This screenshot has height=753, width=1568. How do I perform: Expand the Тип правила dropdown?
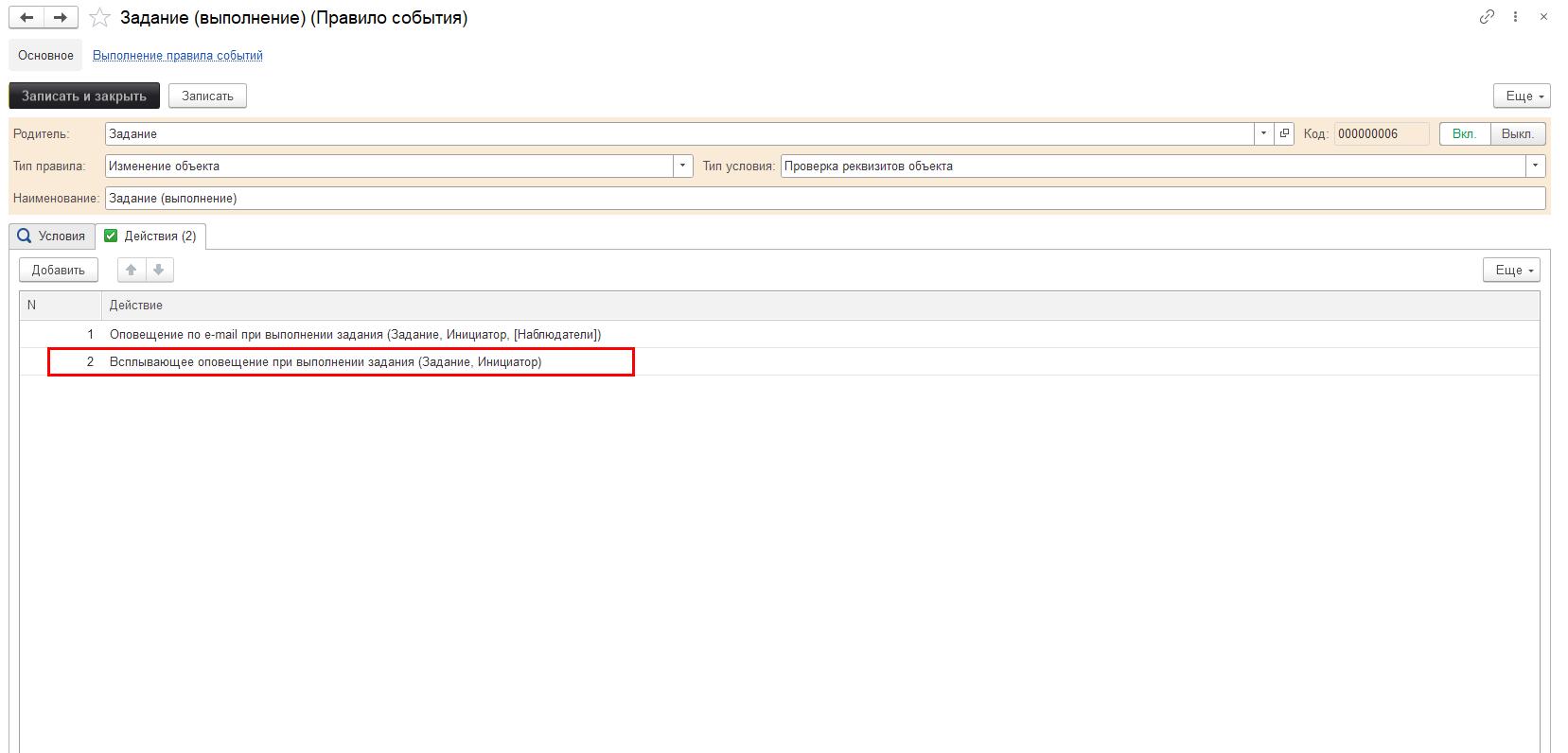tap(682, 166)
